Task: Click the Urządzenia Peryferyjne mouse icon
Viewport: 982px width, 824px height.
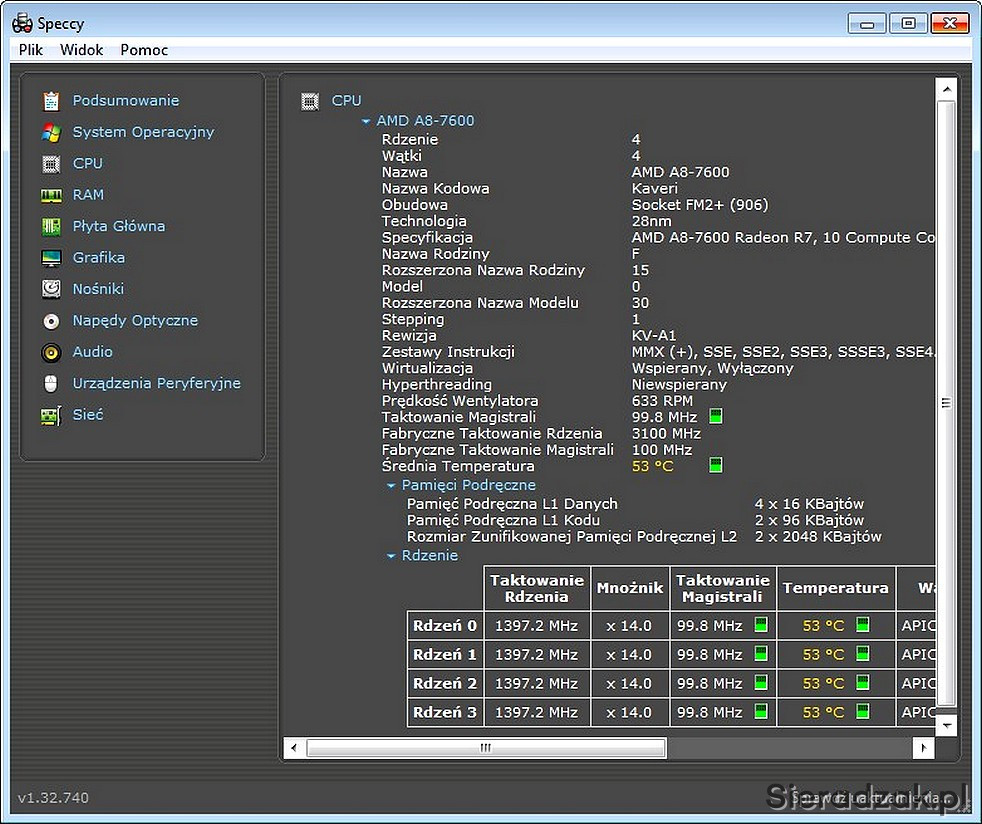Action: click(x=51, y=383)
